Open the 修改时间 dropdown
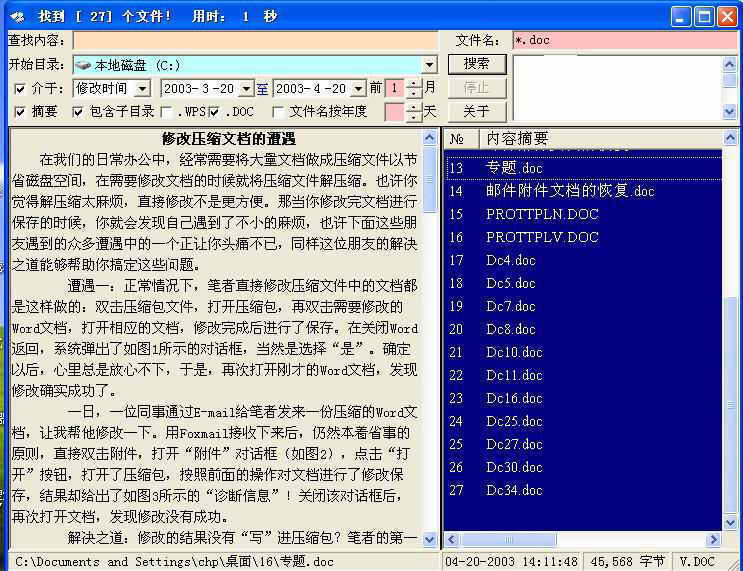The width and height of the screenshot is (743, 571). pos(143,89)
